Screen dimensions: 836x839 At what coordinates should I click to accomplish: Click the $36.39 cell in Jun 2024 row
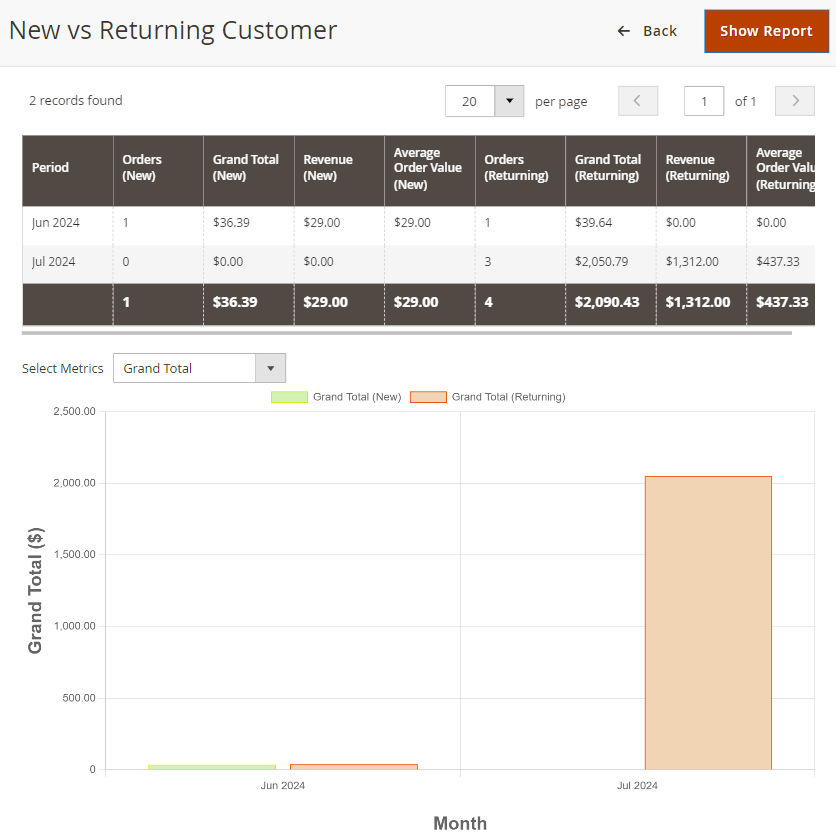pyautogui.click(x=249, y=226)
